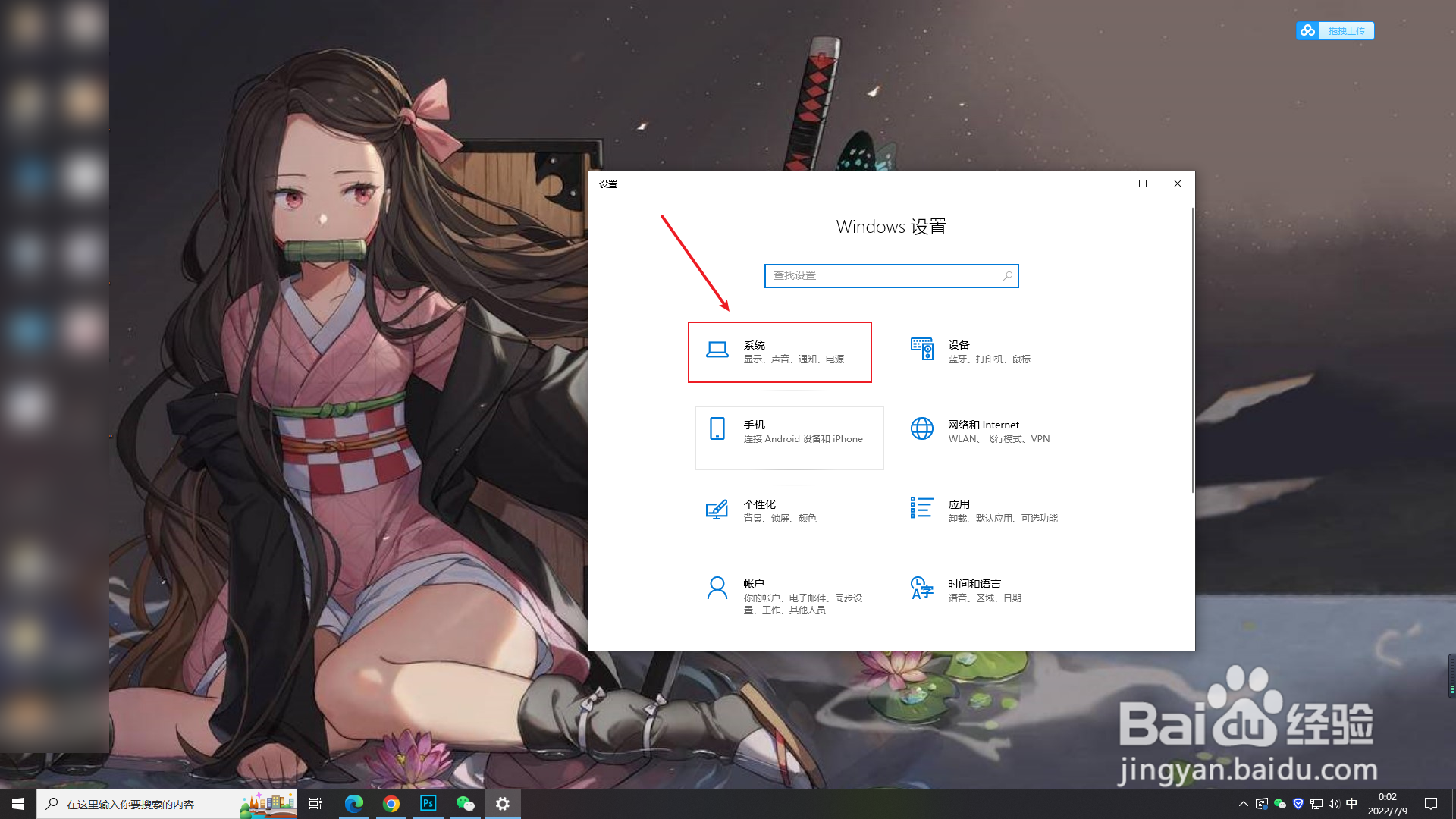
Task: Open the System (系统) settings category
Action: [780, 352]
